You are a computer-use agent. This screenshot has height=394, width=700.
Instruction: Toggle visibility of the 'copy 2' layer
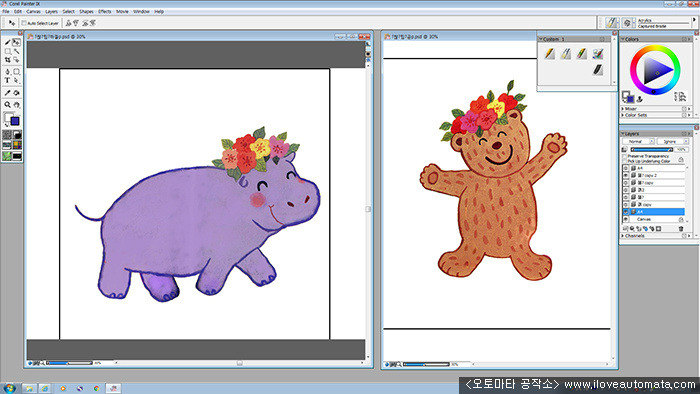625,175
